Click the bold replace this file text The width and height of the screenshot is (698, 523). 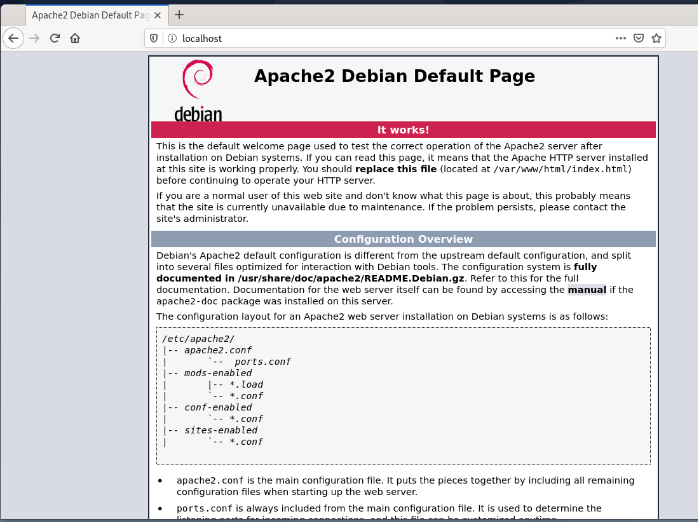click(396, 169)
